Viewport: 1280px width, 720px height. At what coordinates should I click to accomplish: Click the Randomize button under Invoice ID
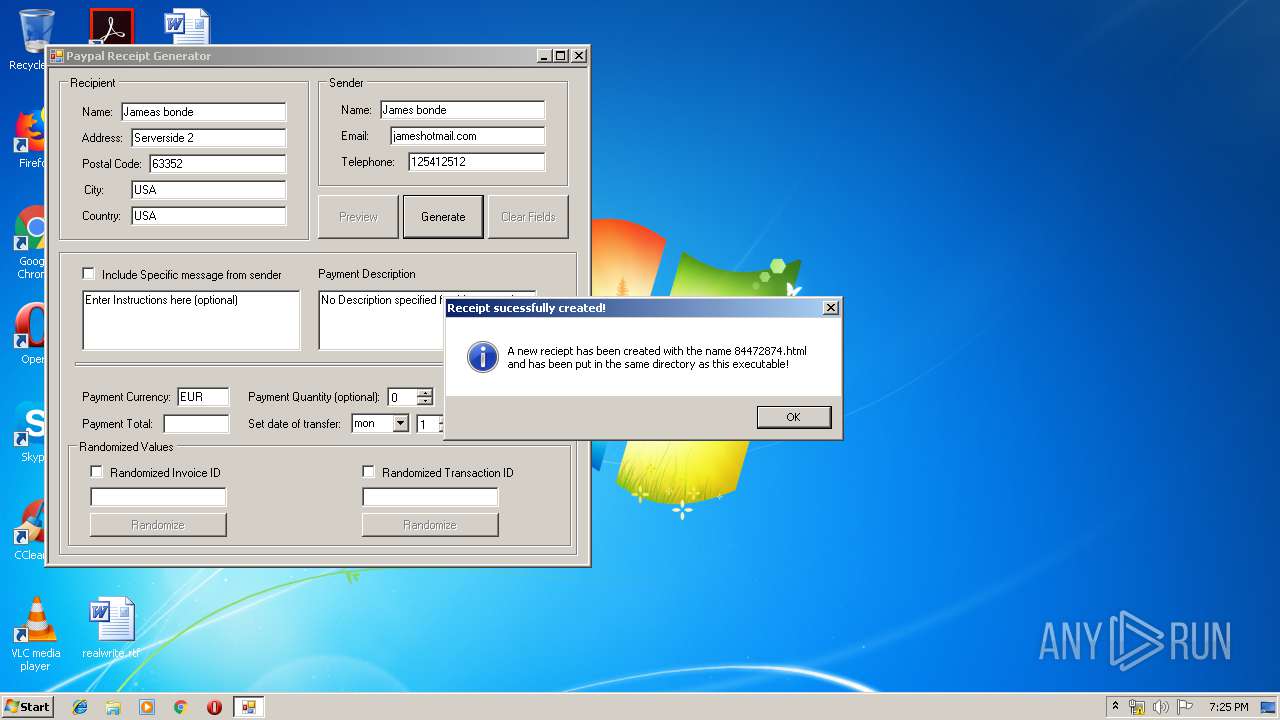pyautogui.click(x=158, y=525)
